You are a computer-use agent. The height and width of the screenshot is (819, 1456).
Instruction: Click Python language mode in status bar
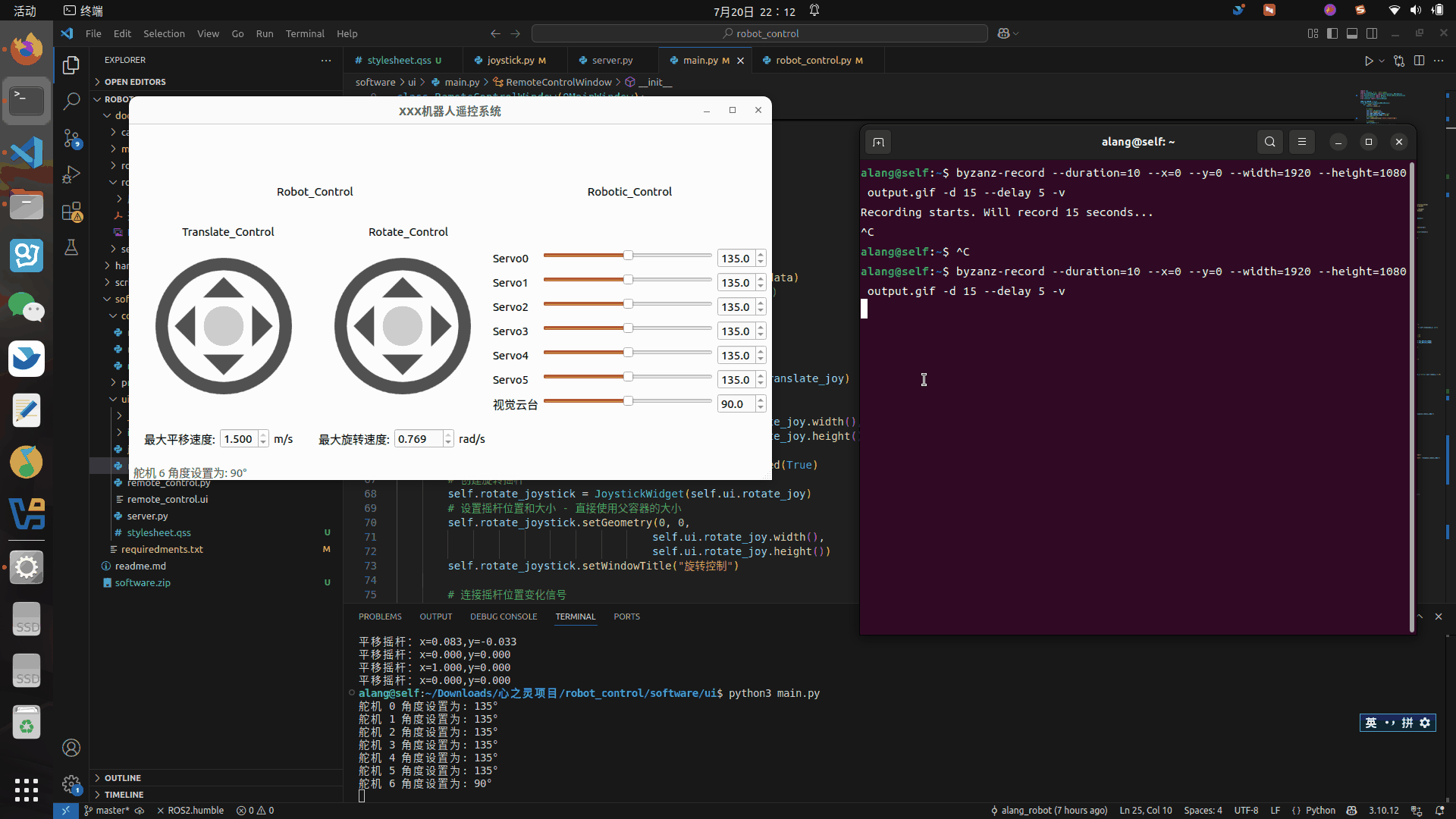tap(1320, 810)
